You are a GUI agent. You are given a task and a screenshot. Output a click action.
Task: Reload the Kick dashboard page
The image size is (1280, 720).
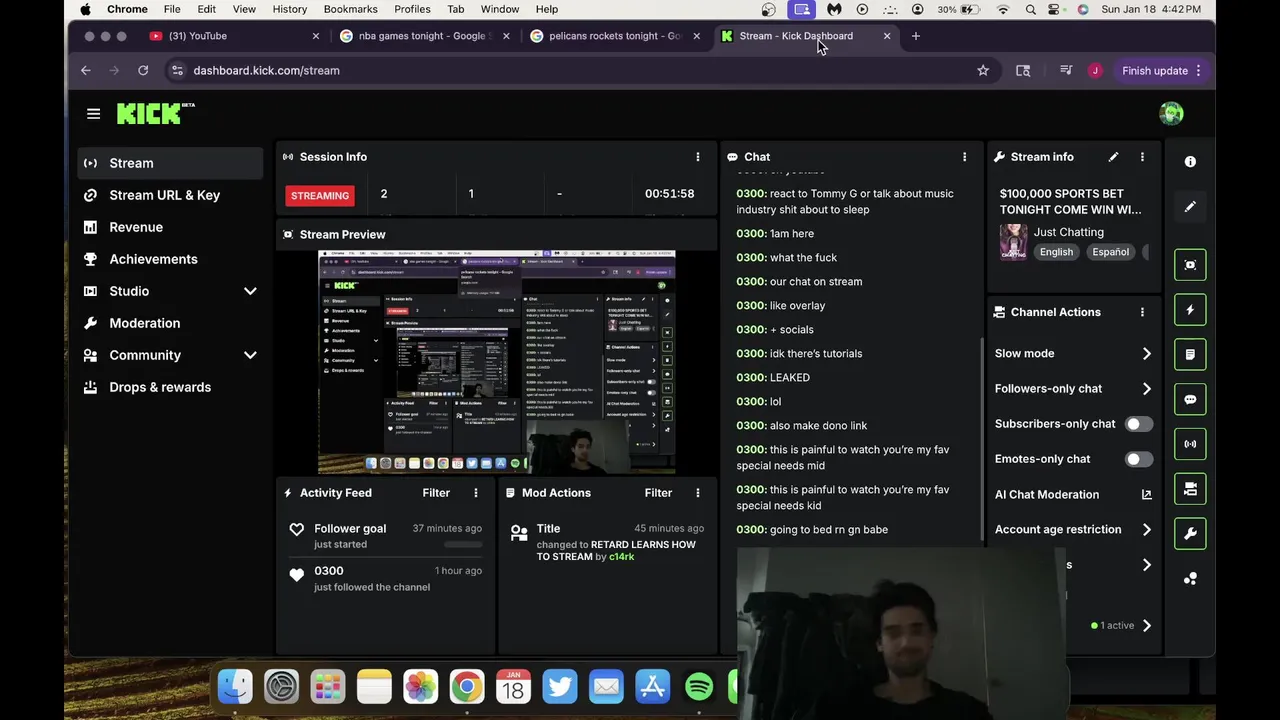coord(143,71)
